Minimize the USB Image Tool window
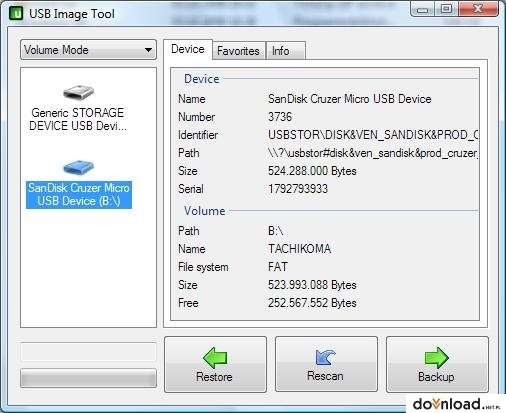506x413 pixels. pos(423,9)
